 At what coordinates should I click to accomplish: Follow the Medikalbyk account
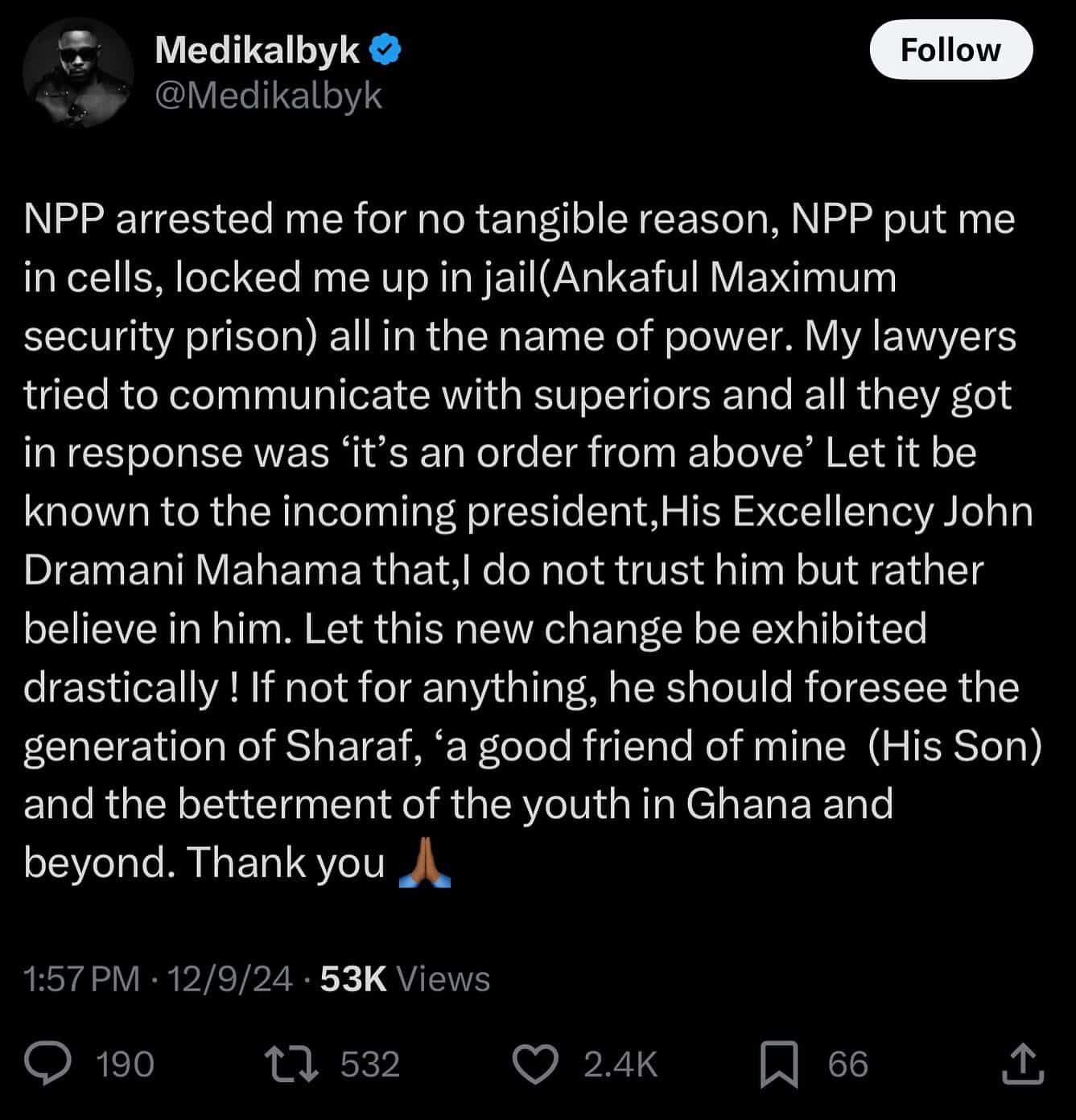point(950,50)
